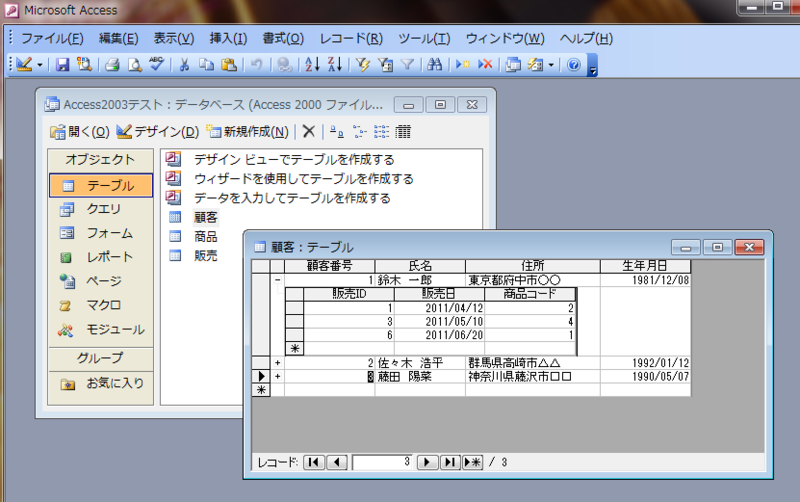Switch to Details view icon
The width and height of the screenshot is (800, 502).
[x=403, y=132]
